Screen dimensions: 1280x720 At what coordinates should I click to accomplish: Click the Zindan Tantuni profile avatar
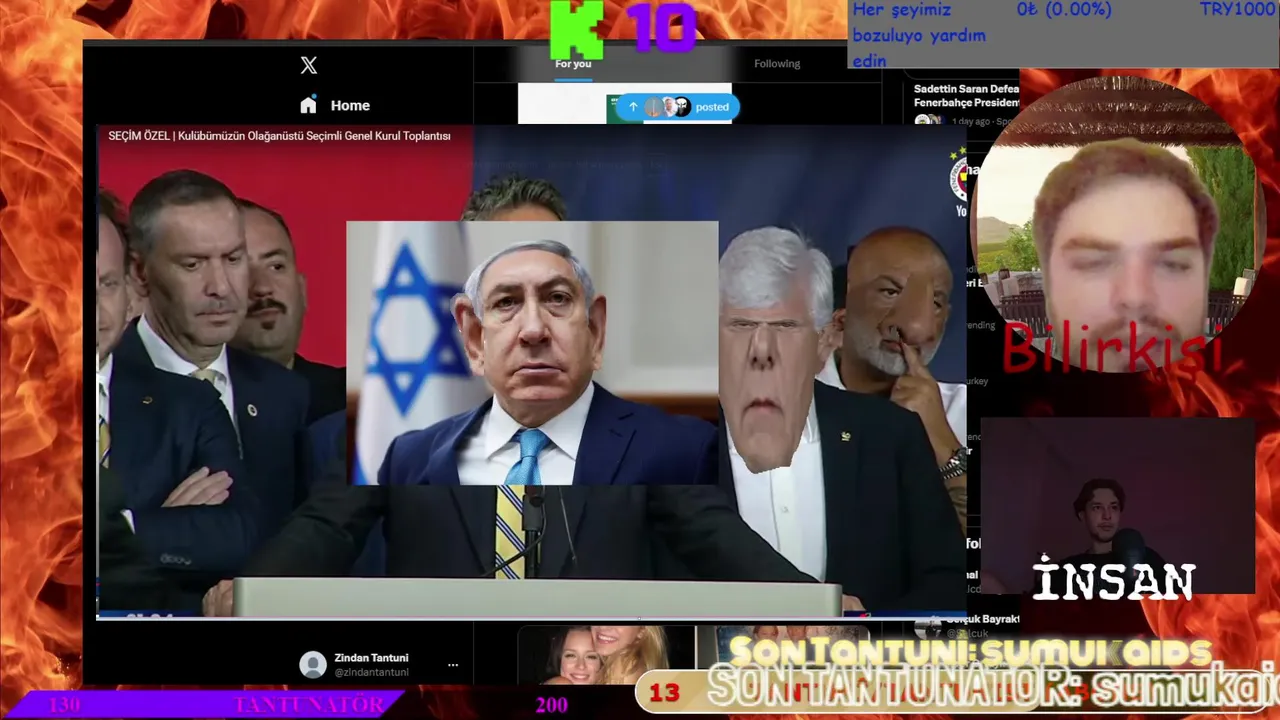(313, 665)
